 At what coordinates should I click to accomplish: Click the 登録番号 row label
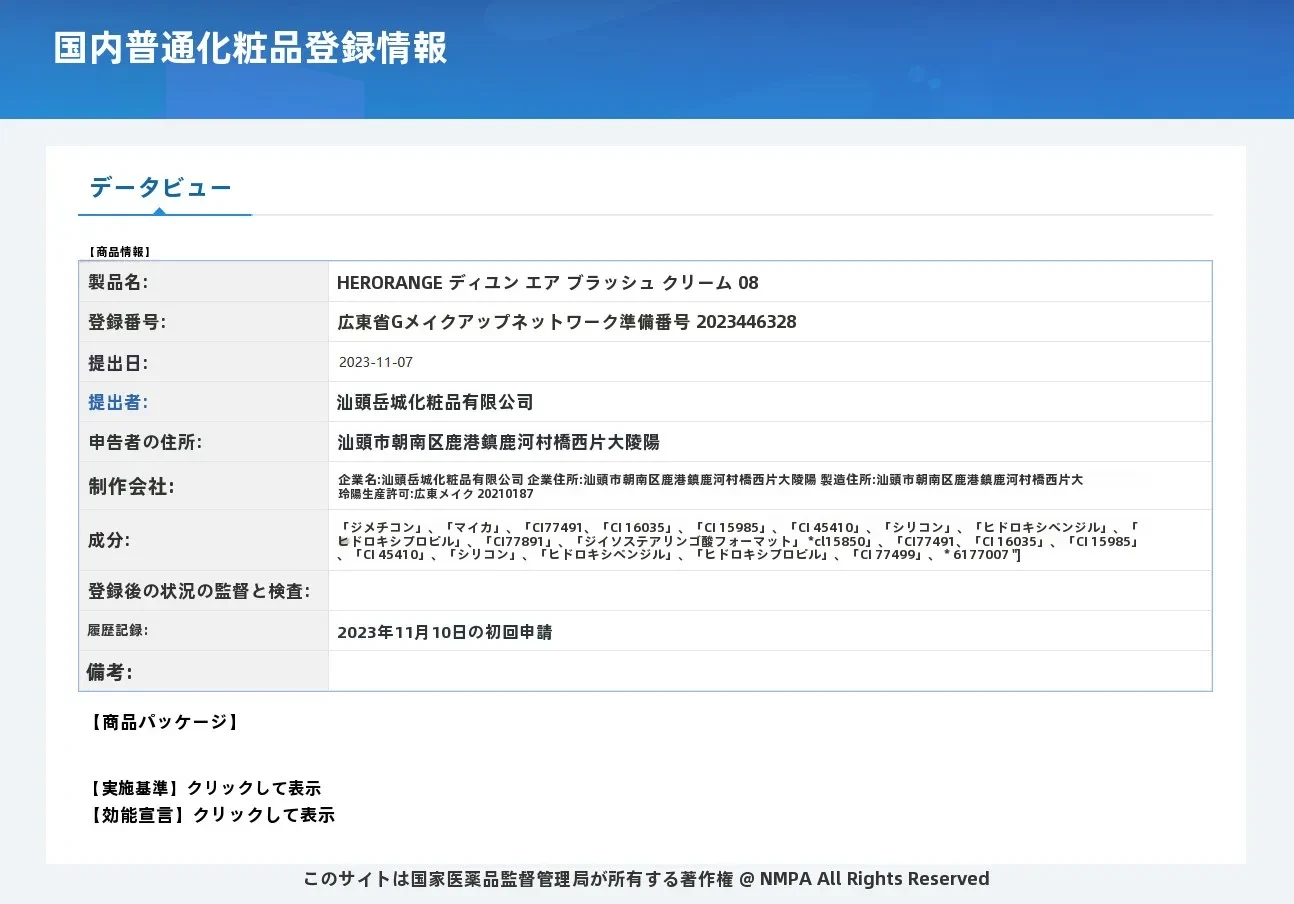click(x=127, y=322)
